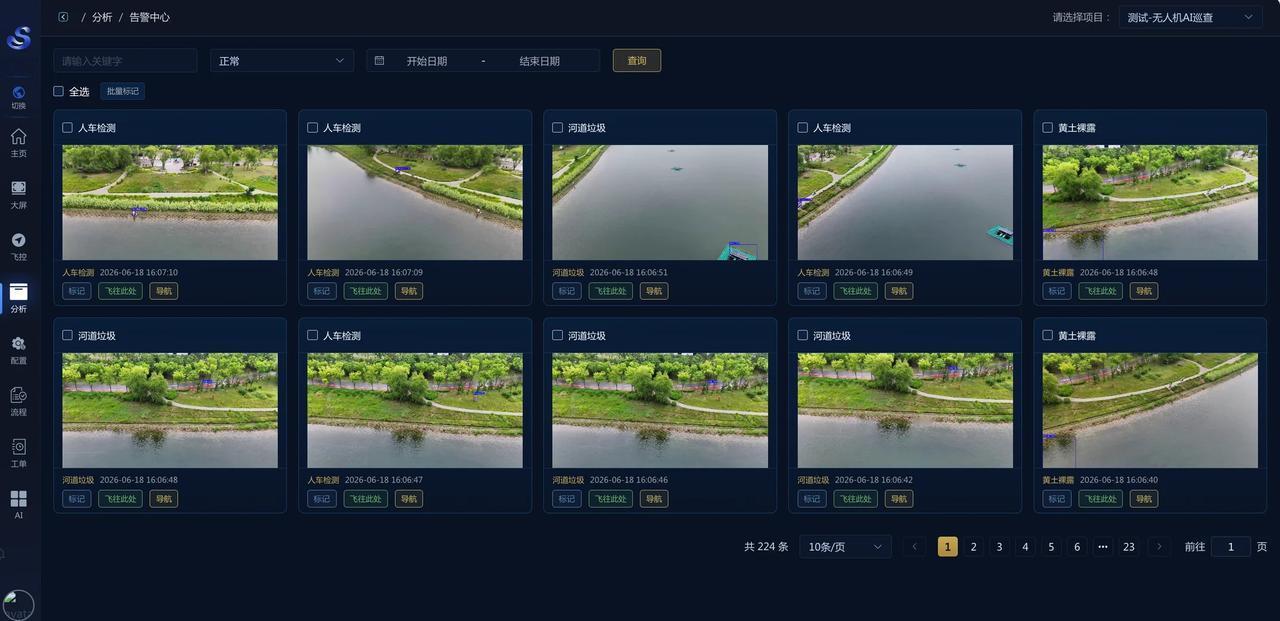Click 飞往此处 on the 16:06:46 card
Viewport: 1280px width, 621px height.
click(611, 499)
